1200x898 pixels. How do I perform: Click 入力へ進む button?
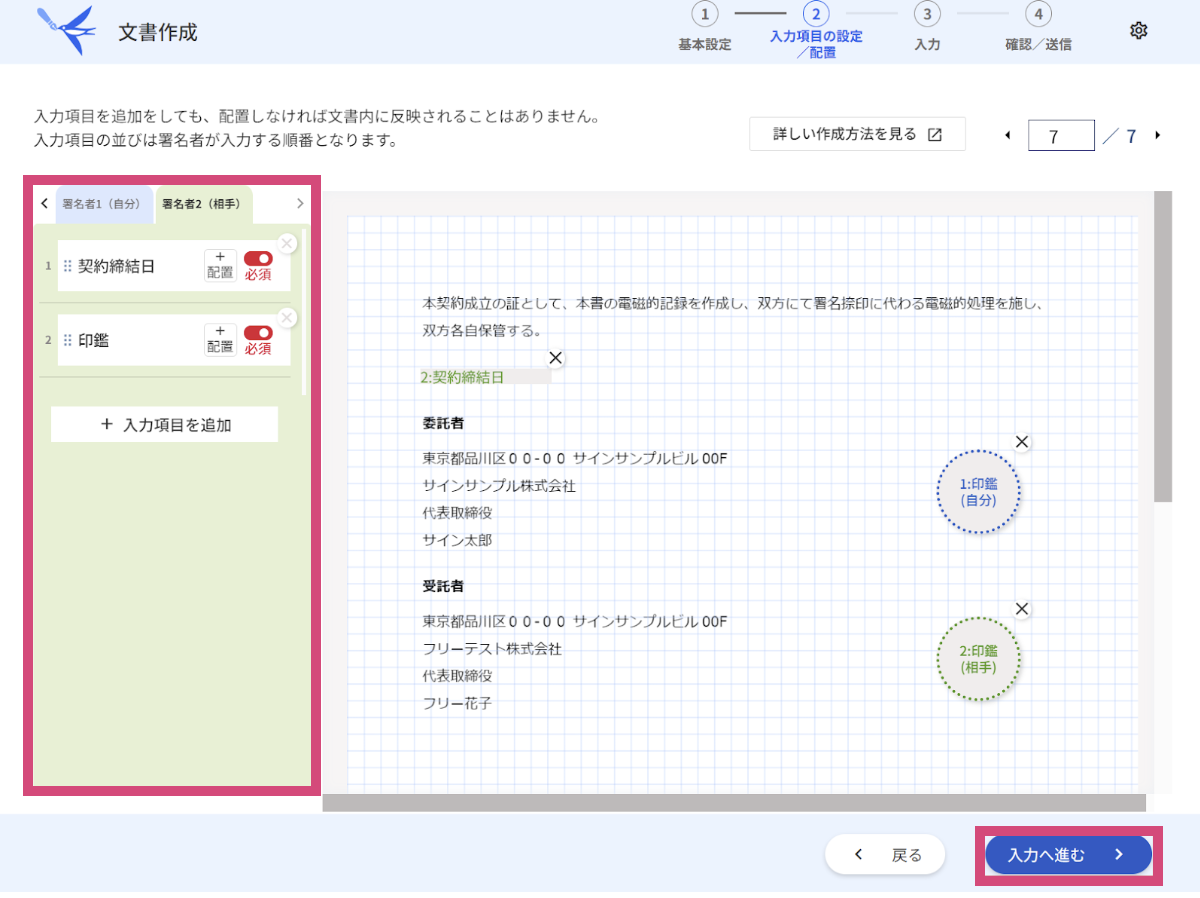tap(1069, 855)
